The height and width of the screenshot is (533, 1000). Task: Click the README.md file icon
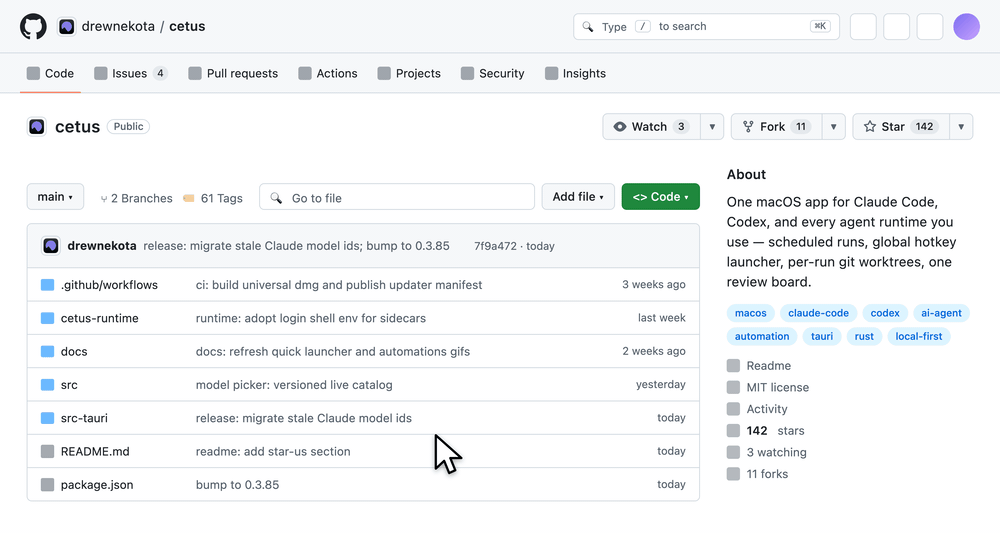click(47, 451)
